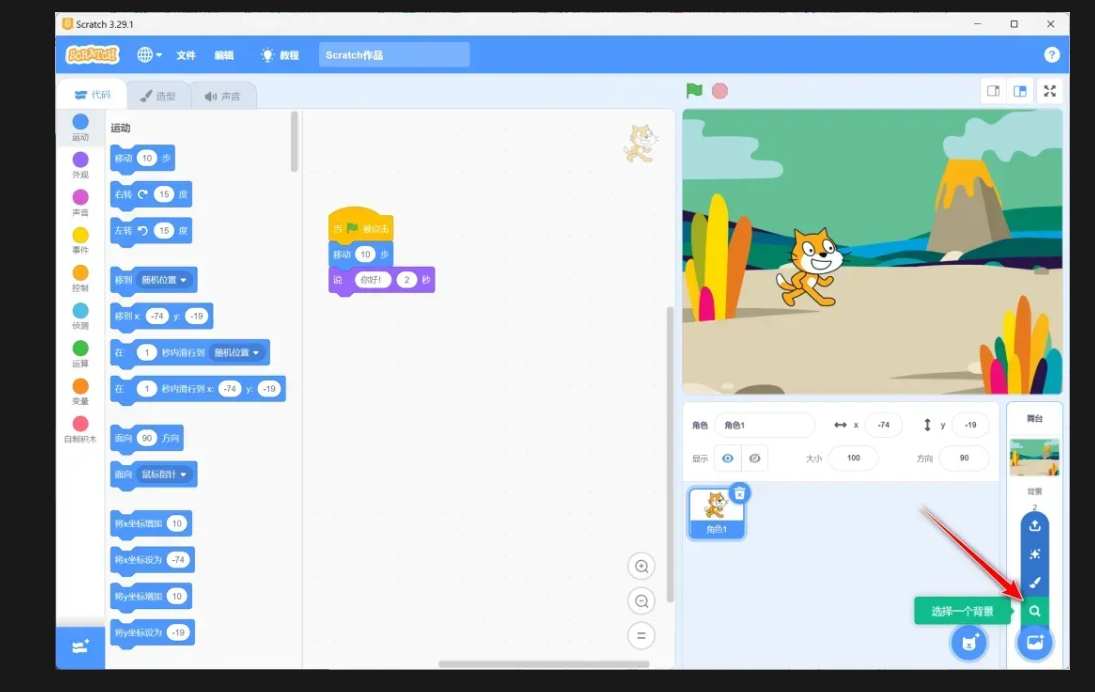Image resolution: width=1095 pixels, height=692 pixels.
Task: Click the surprise backdrop sparkle icon
Action: pyautogui.click(x=1035, y=554)
